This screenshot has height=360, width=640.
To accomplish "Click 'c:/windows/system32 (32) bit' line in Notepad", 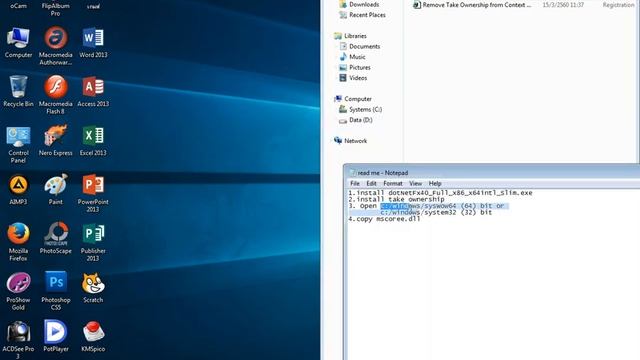I will 436,212.
